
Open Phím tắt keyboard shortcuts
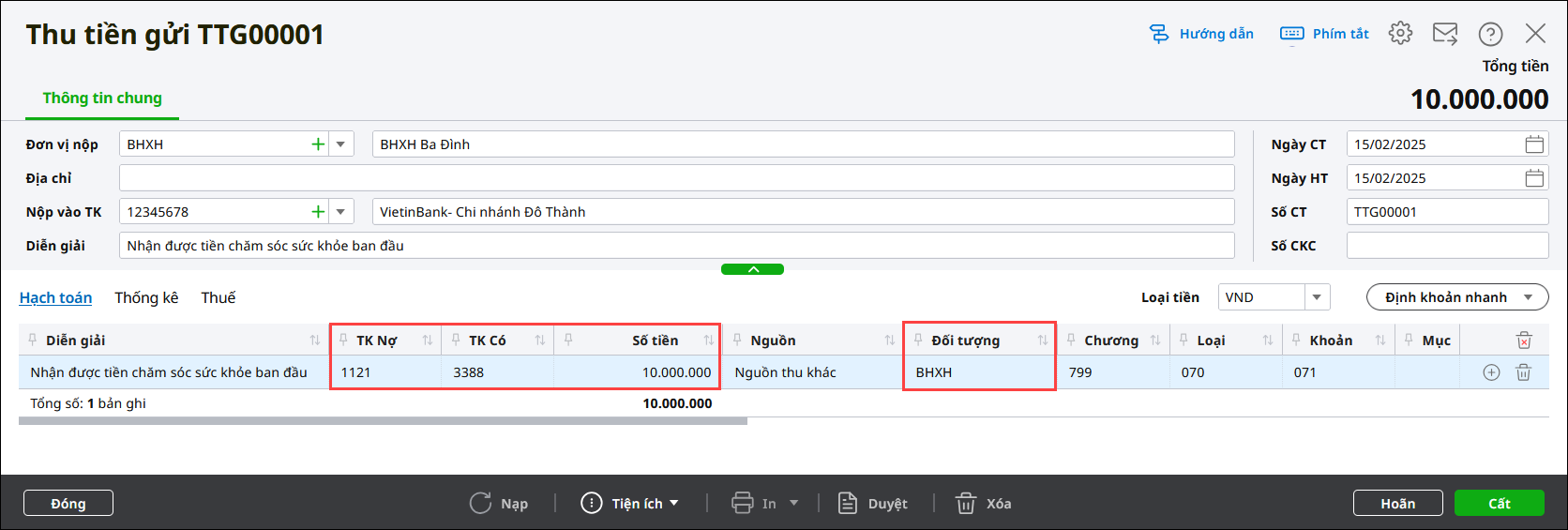[x=1324, y=34]
